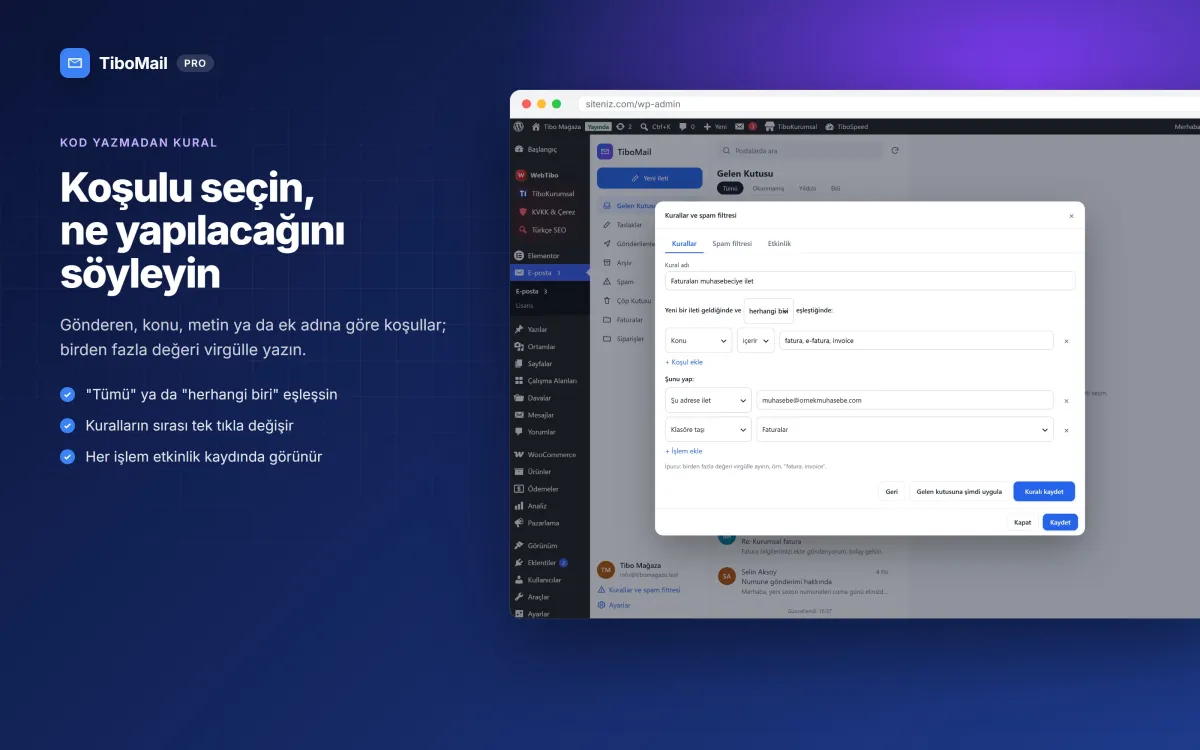Click the Başlangıç dashboard icon in sidebar
This screenshot has width=1200, height=750.
518,149
